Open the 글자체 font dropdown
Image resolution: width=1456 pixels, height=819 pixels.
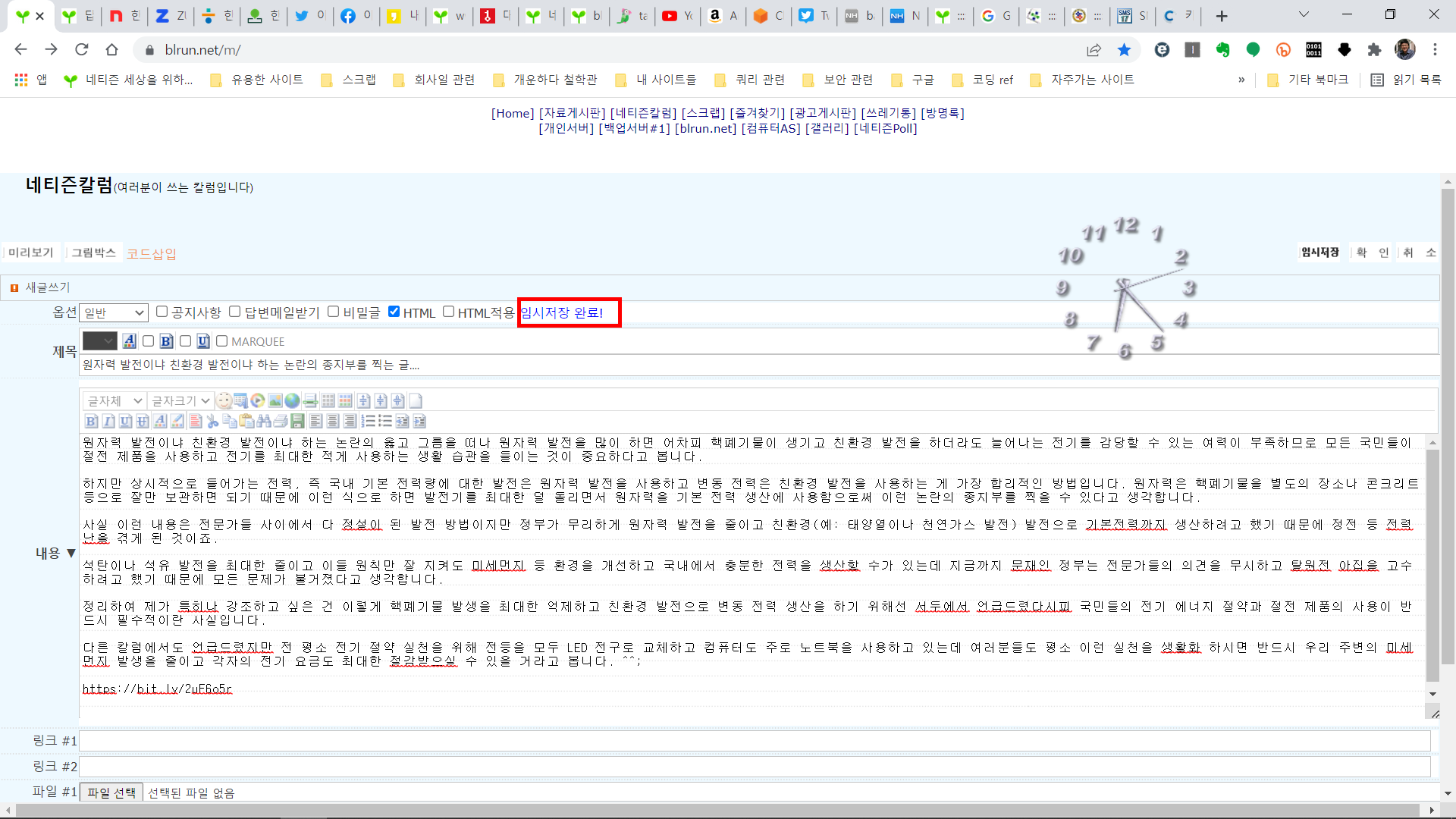point(115,400)
